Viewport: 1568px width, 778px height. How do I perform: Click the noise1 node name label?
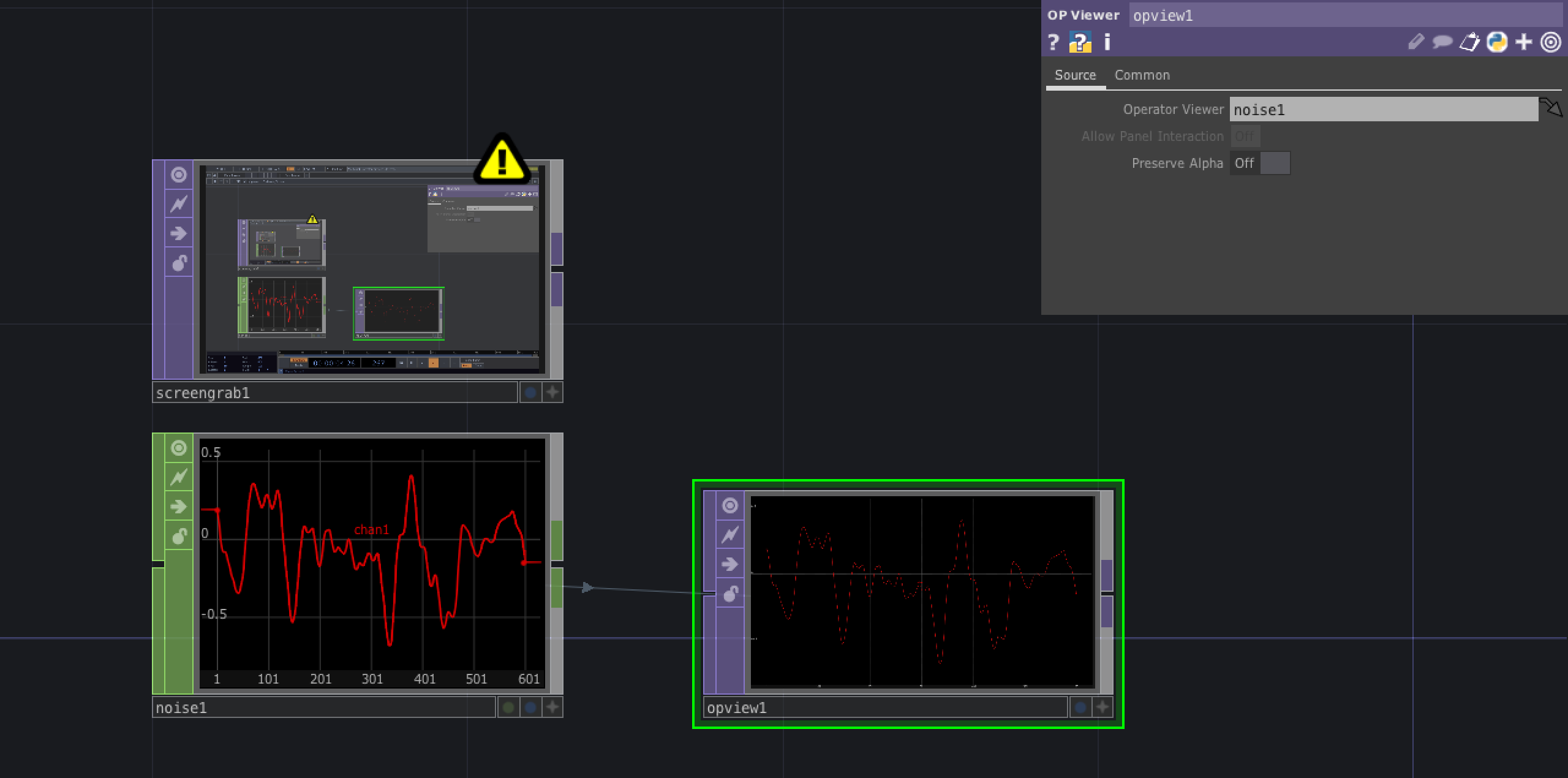[323, 708]
